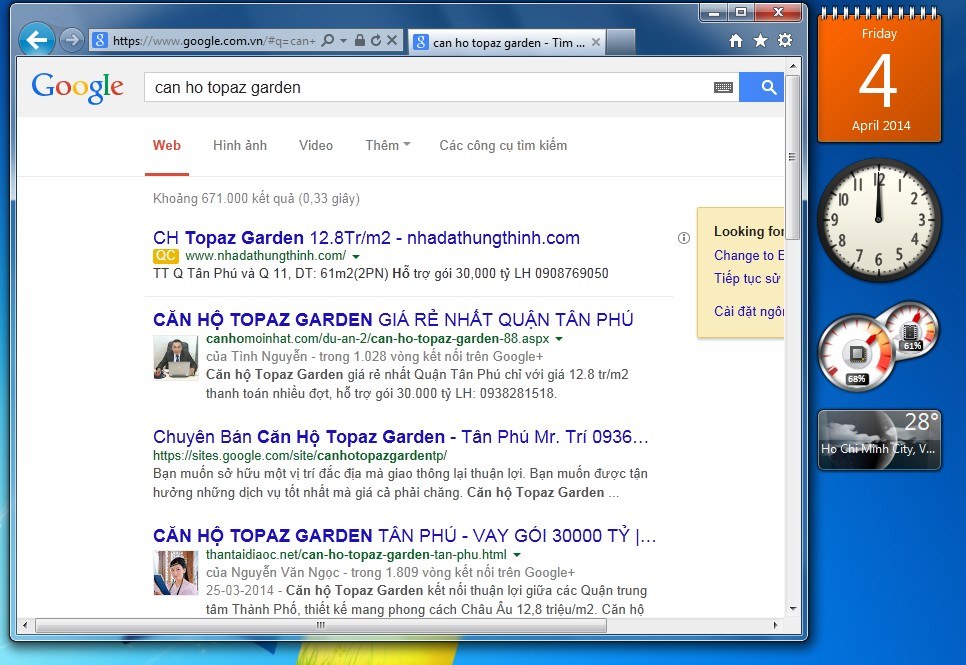This screenshot has height=665, width=966.
Task: Open the Ho Chi Minh City weather gadget
Action: pyautogui.click(x=879, y=440)
